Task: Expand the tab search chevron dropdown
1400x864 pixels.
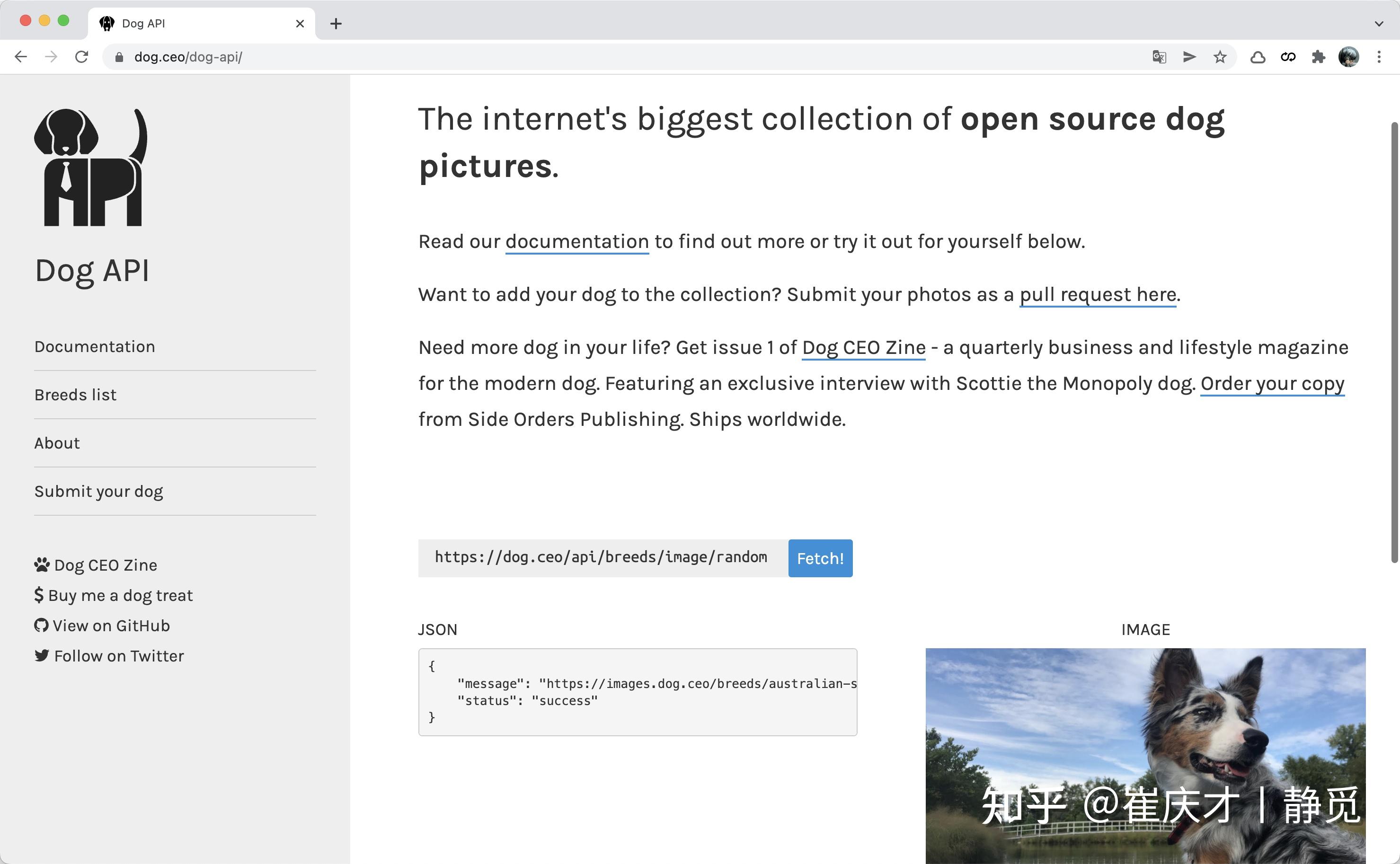Action: (1379, 24)
